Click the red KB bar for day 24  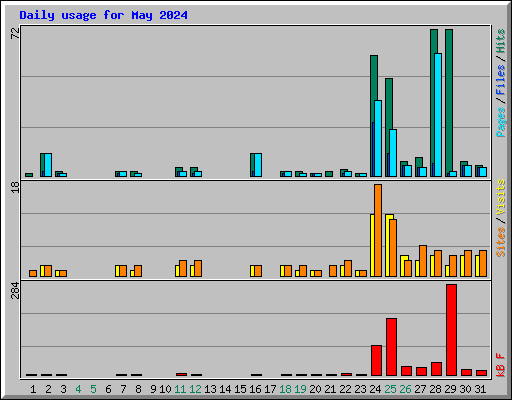pyautogui.click(x=376, y=361)
